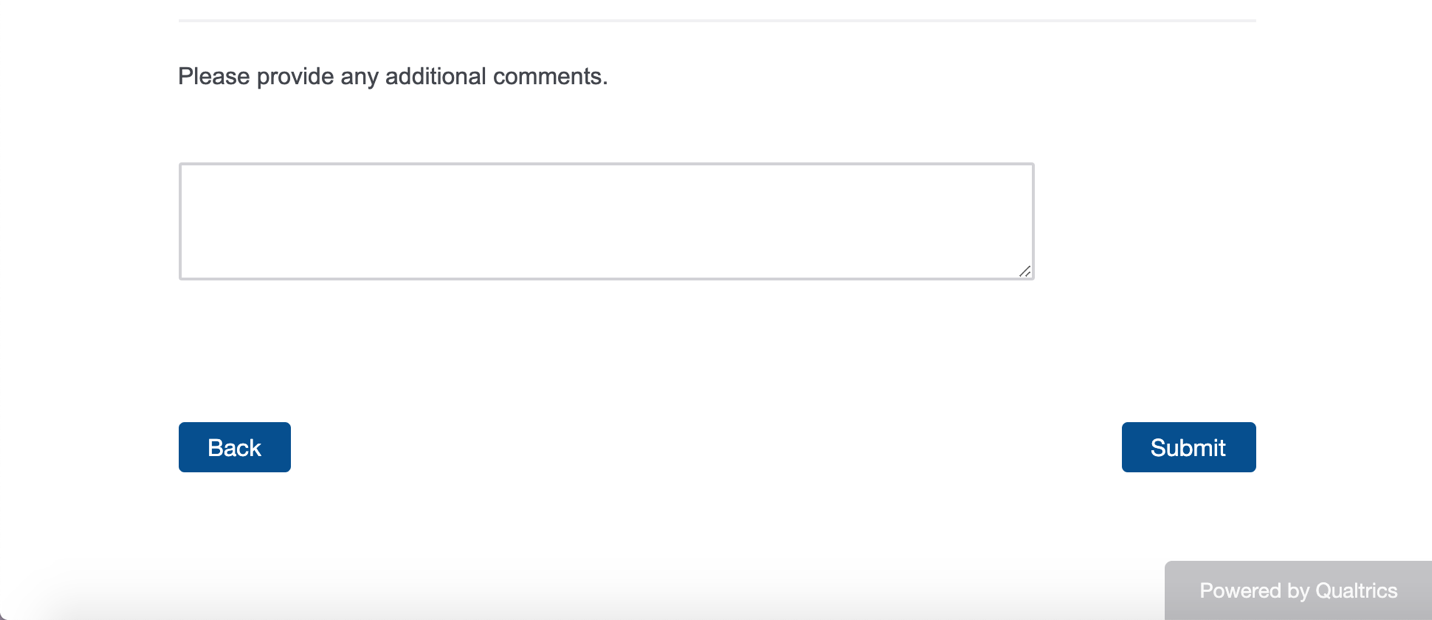Screen dimensions: 1432x620
Task: Open the Powered by Qualtrics link
Action: pos(1298,591)
